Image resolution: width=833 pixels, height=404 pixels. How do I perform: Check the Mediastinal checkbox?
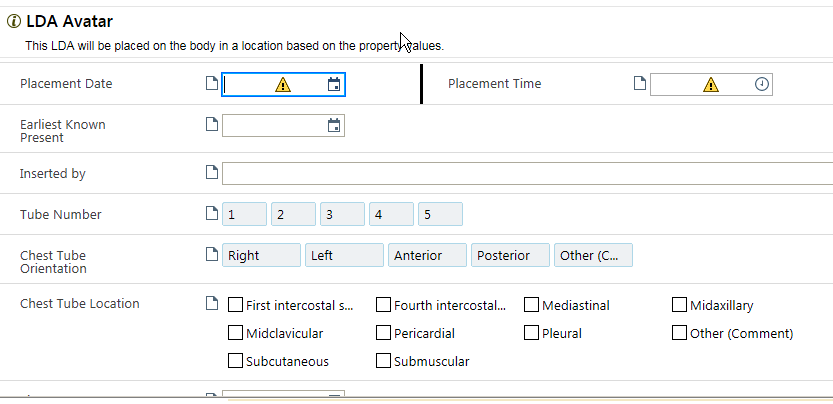tap(531, 305)
